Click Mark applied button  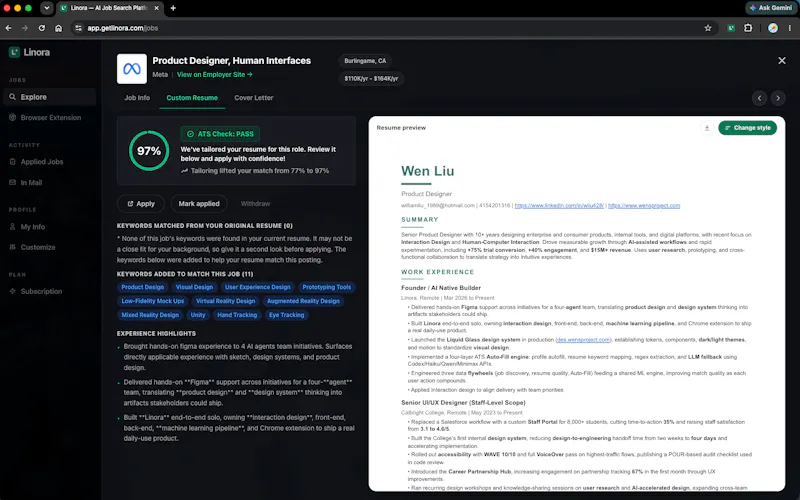[199, 204]
